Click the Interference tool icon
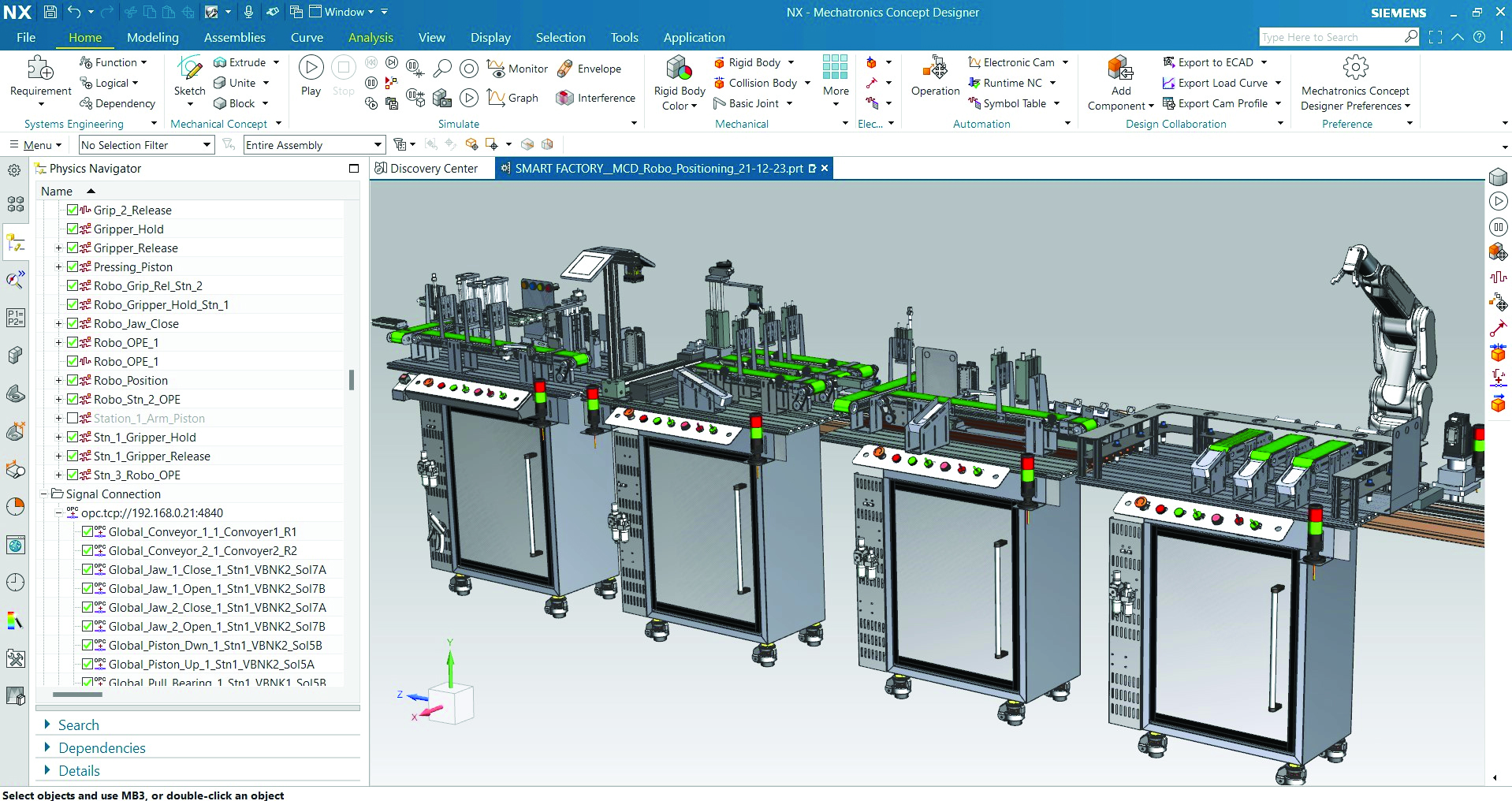 (x=564, y=98)
